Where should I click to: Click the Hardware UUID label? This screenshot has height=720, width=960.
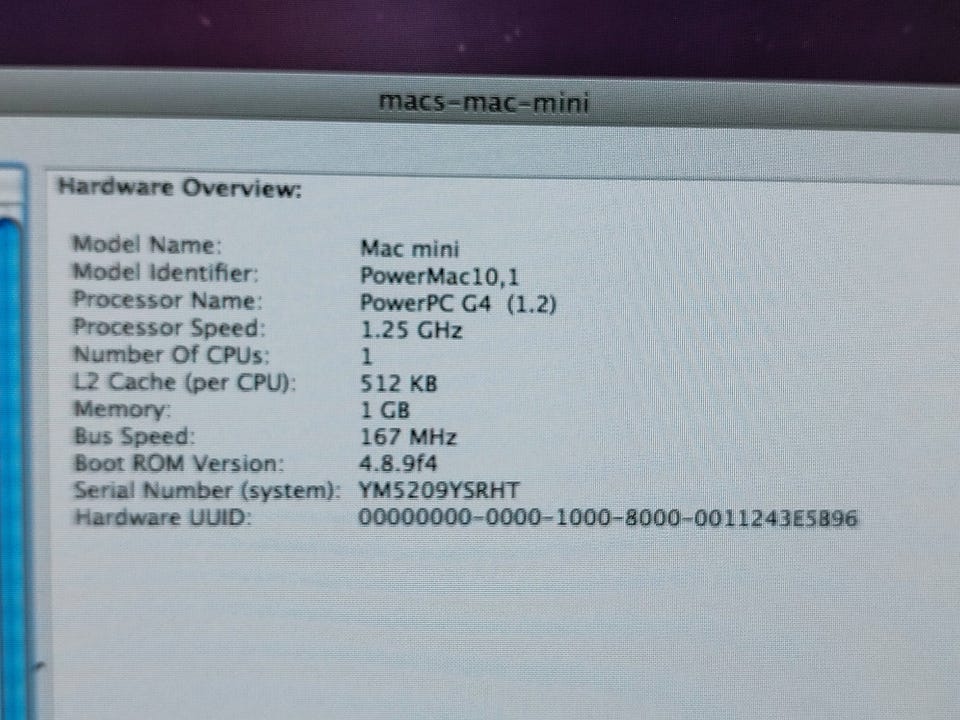tap(162, 517)
